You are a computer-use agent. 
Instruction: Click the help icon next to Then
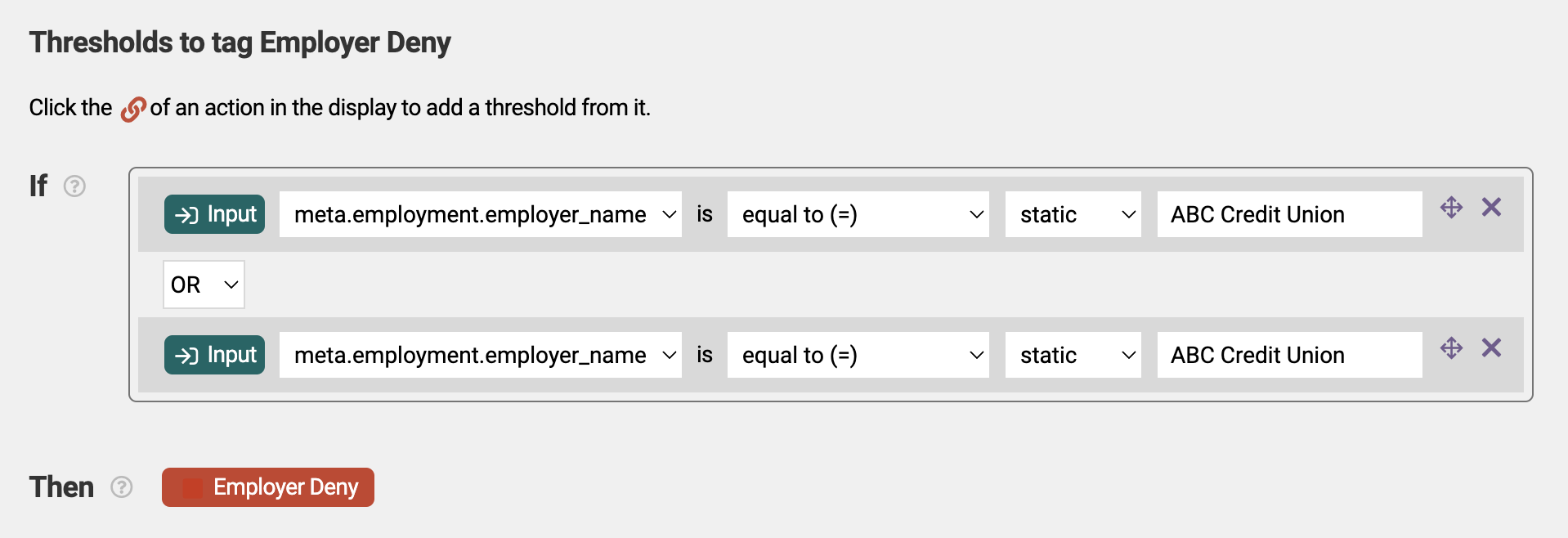point(122,487)
